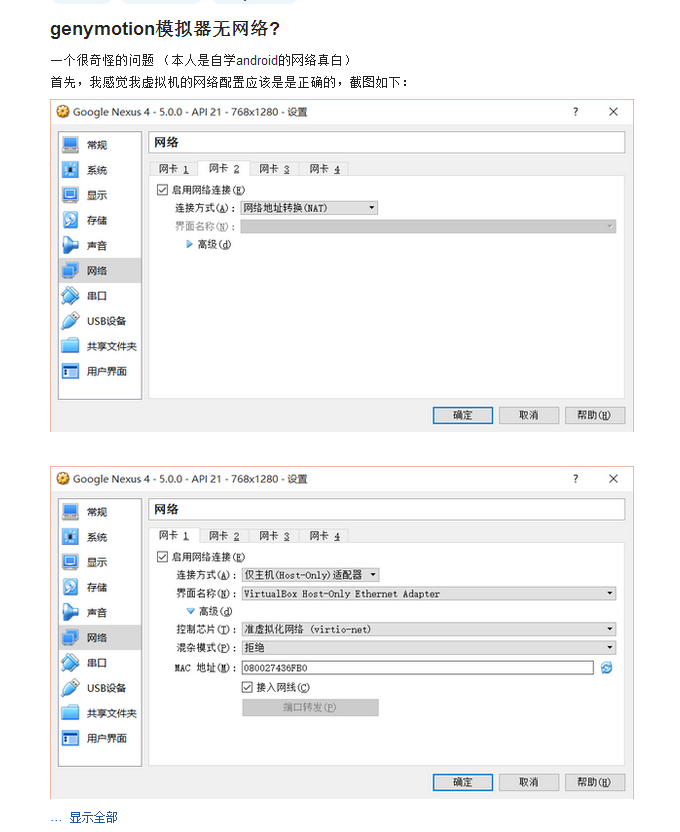Switch to 网卡 1 tab in upper dialog
This screenshot has width=680, height=832.
click(173, 169)
